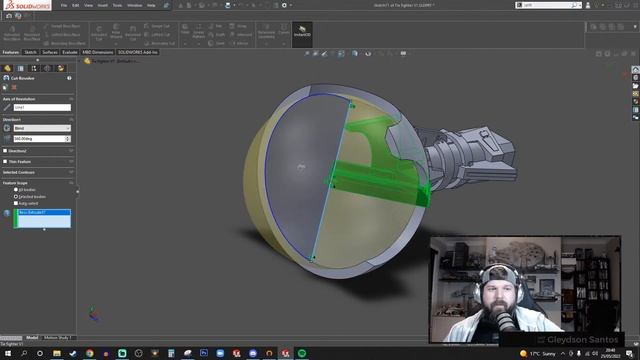Expand the Selected Contours section
The width and height of the screenshot is (640, 360).
[x=71, y=172]
